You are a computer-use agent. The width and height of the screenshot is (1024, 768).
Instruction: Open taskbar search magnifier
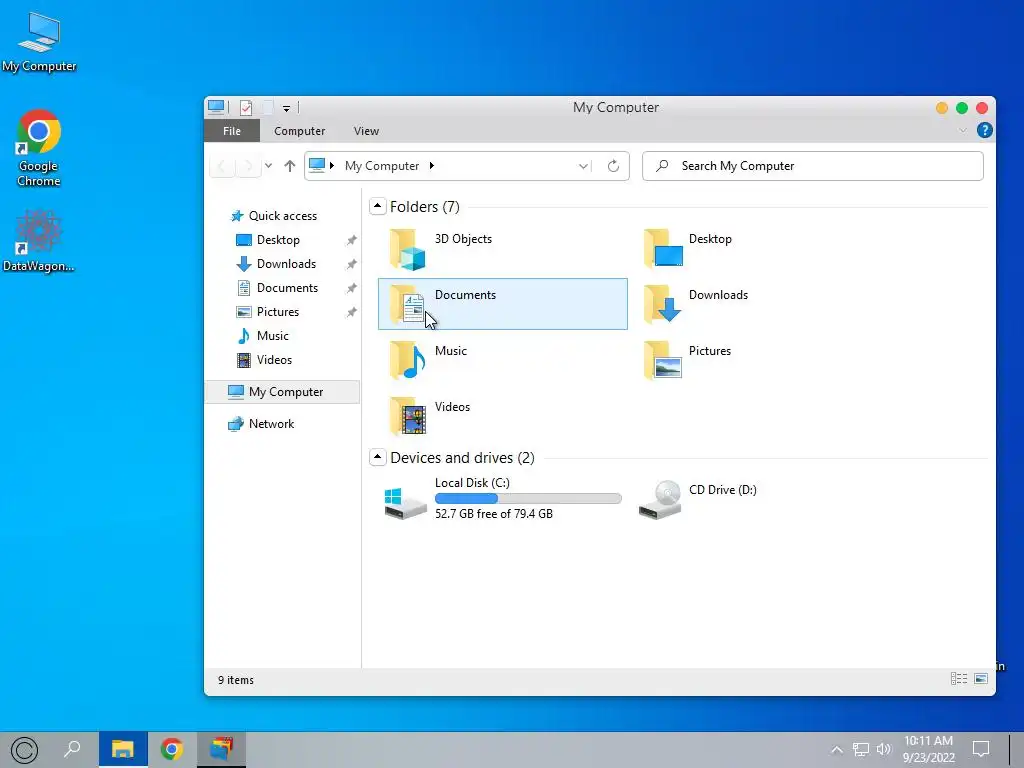(72, 748)
